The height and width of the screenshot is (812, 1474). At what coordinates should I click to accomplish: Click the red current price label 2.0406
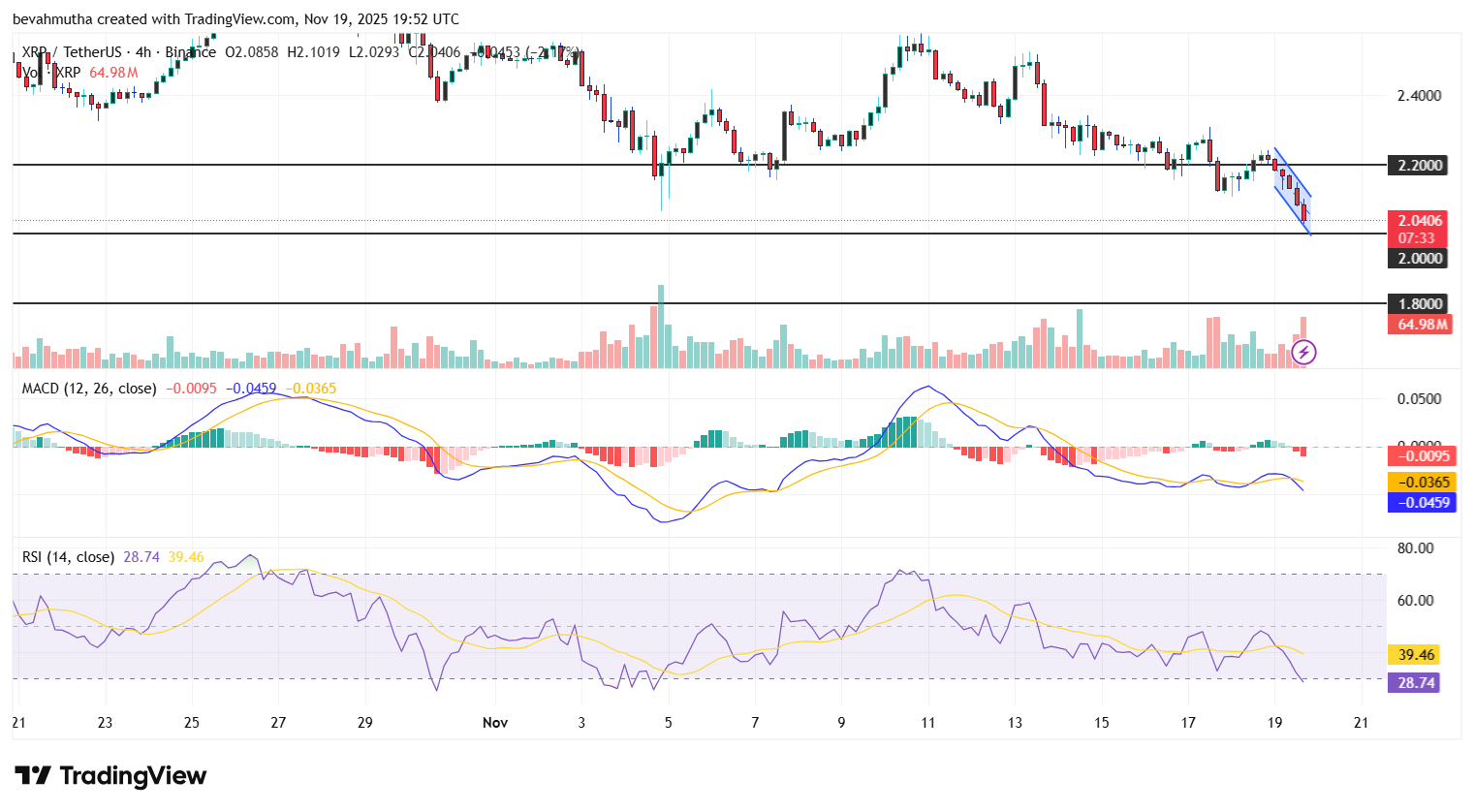pos(1419,221)
